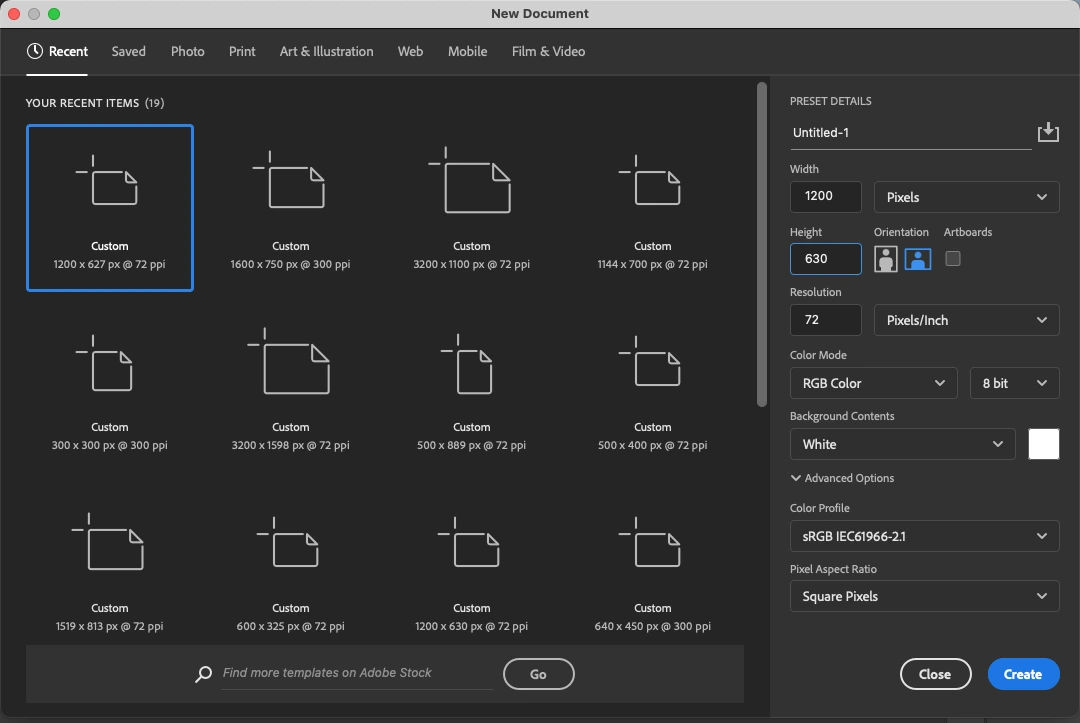Open the Pixel Aspect Ratio dropdown
This screenshot has height=723, width=1080.
coord(923,596)
